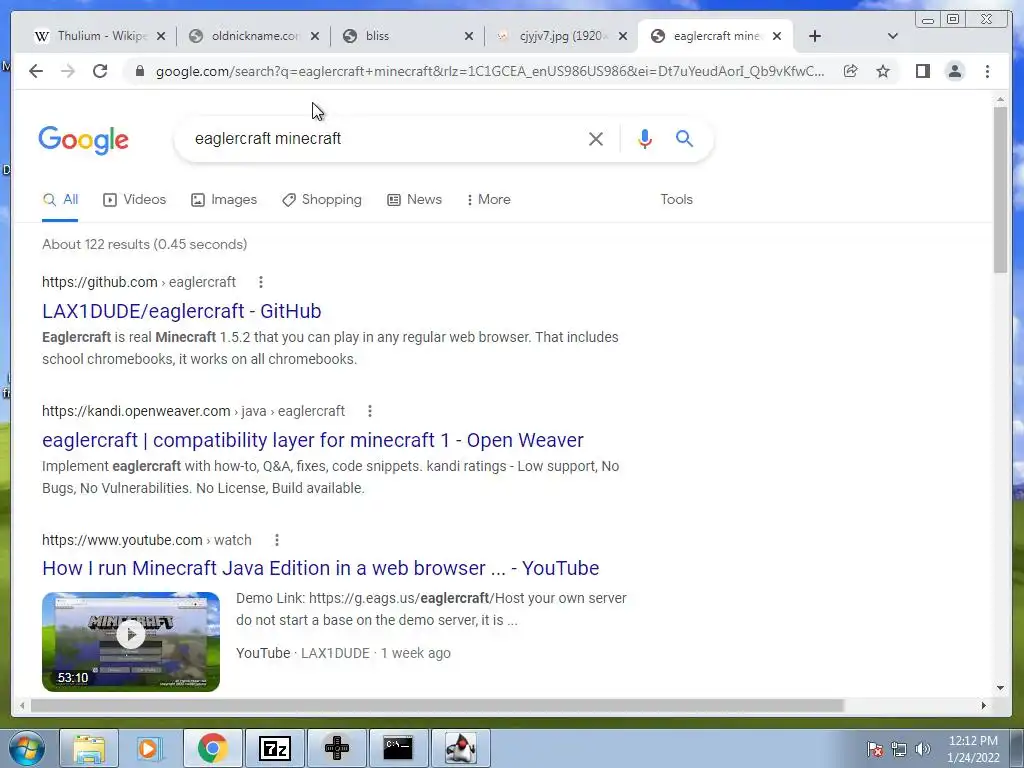Open the Java taskbar icon
The image size is (1024, 768).
click(460, 748)
